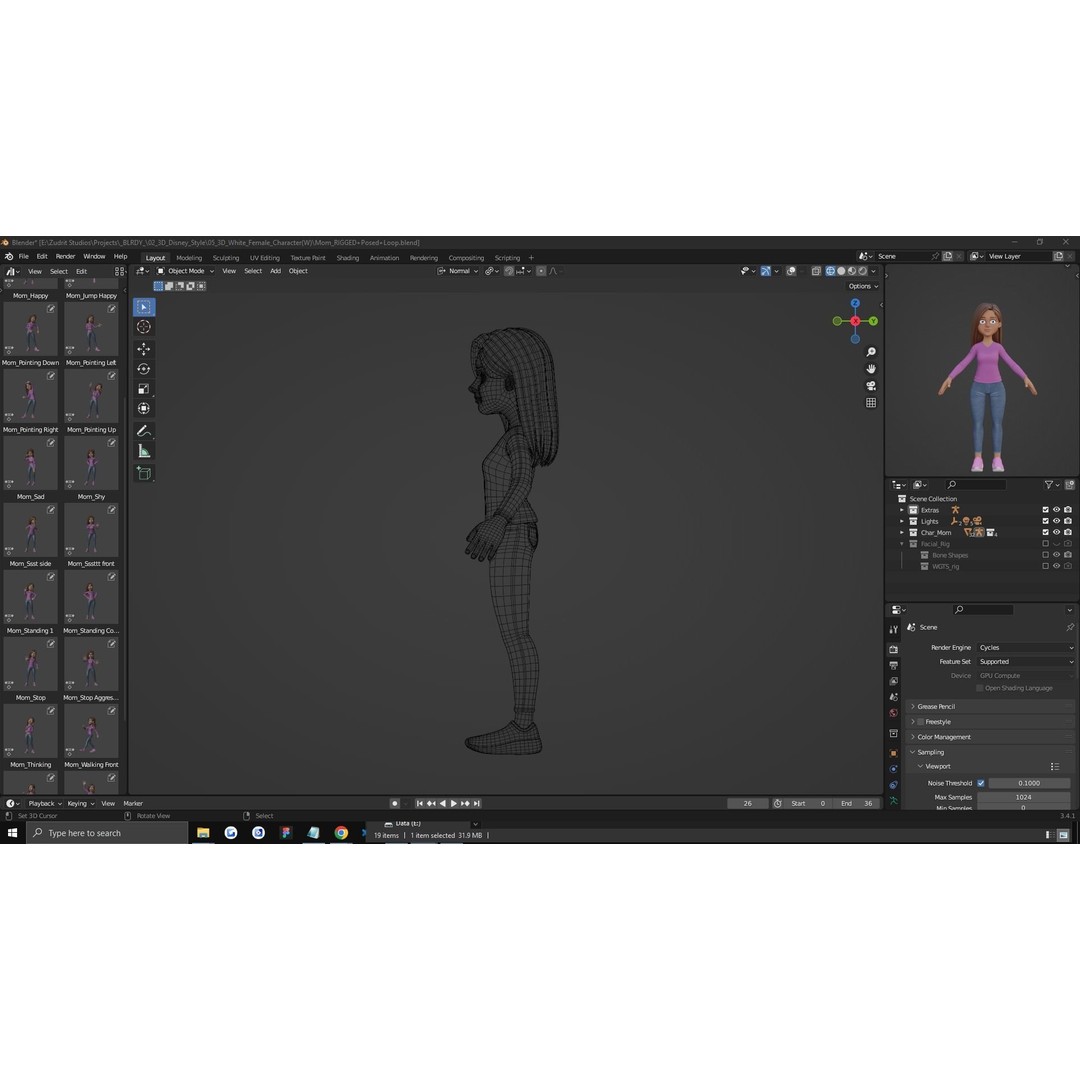Toggle the camera view icon
The image size is (1080, 1080).
pos(871,386)
